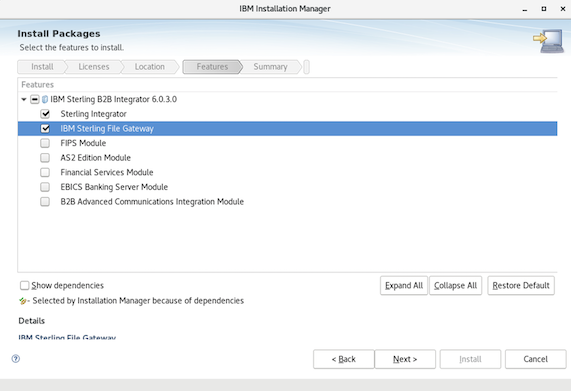Screen dimensions: 571x391
Task: Check the Financial Services Module box
Action: 45,172
